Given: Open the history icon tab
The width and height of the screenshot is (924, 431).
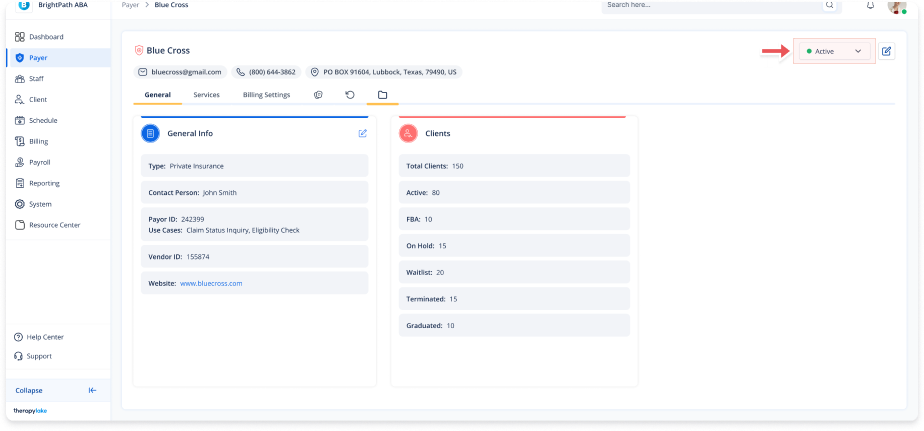Looking at the screenshot, I should tap(350, 95).
